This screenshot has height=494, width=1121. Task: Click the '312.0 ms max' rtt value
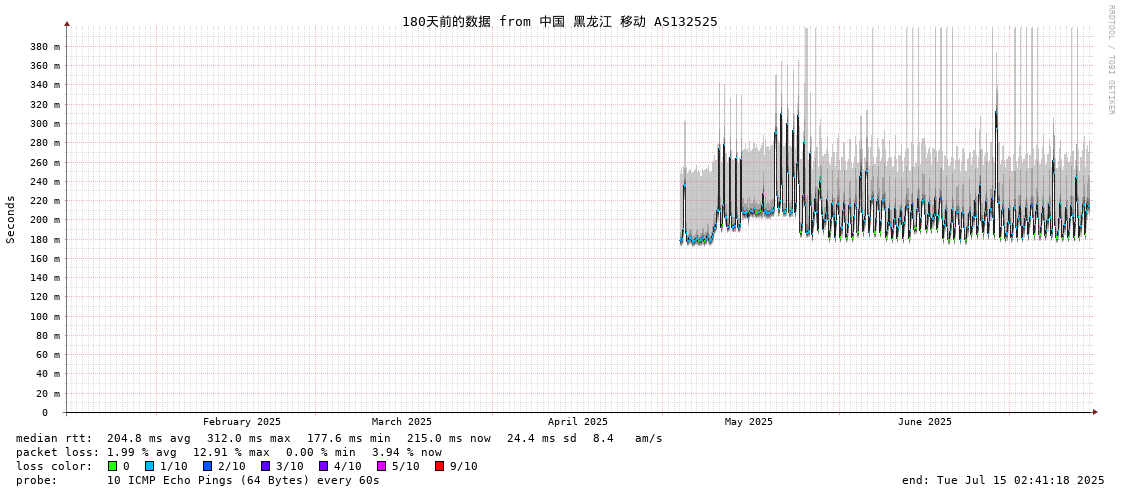click(x=249, y=438)
